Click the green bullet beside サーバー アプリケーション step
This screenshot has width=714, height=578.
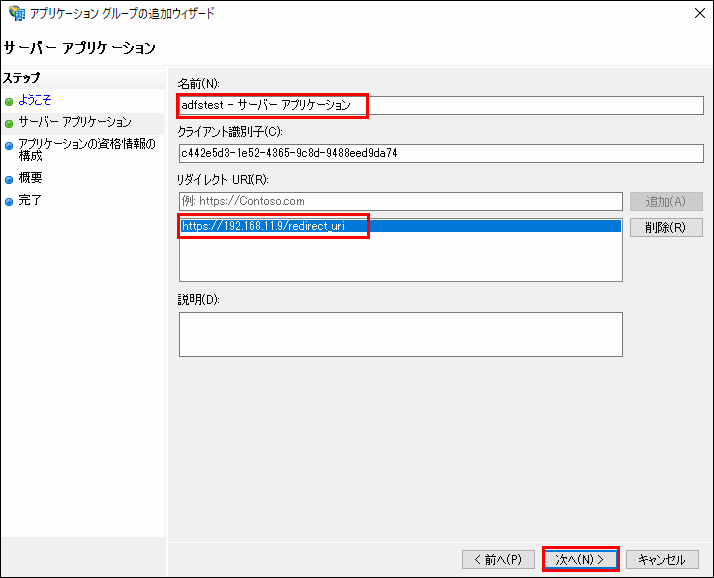9,123
